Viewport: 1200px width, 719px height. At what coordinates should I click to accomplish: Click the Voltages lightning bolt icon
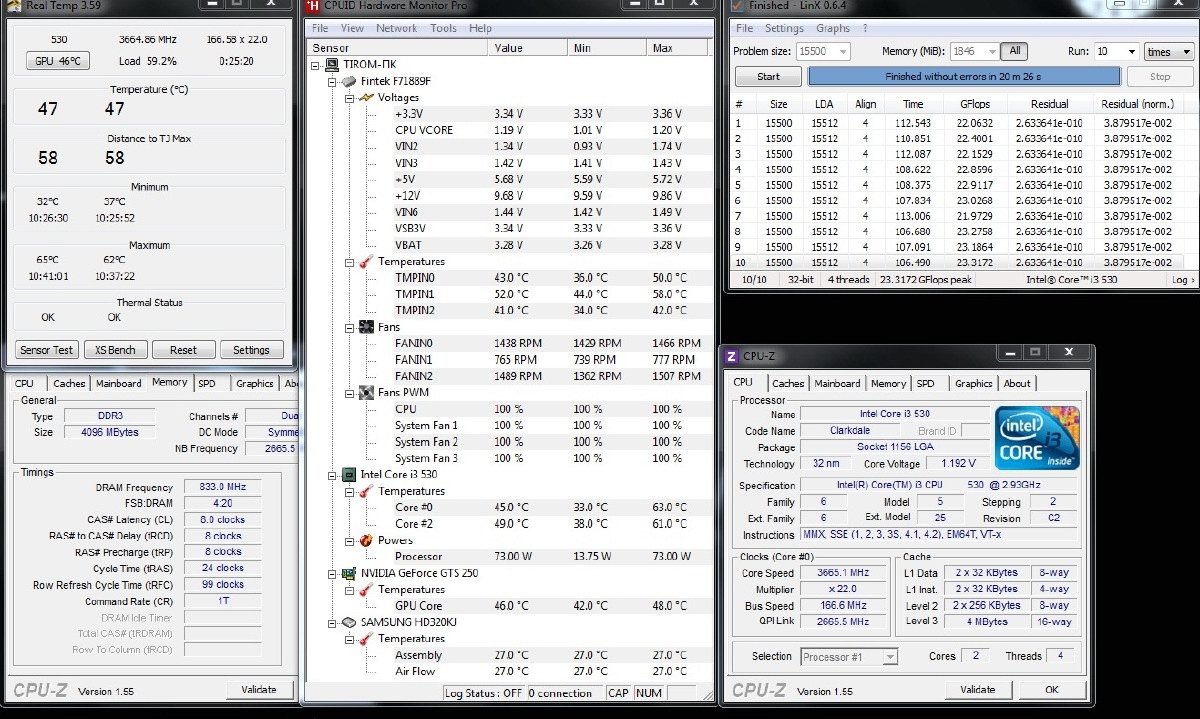[366, 98]
